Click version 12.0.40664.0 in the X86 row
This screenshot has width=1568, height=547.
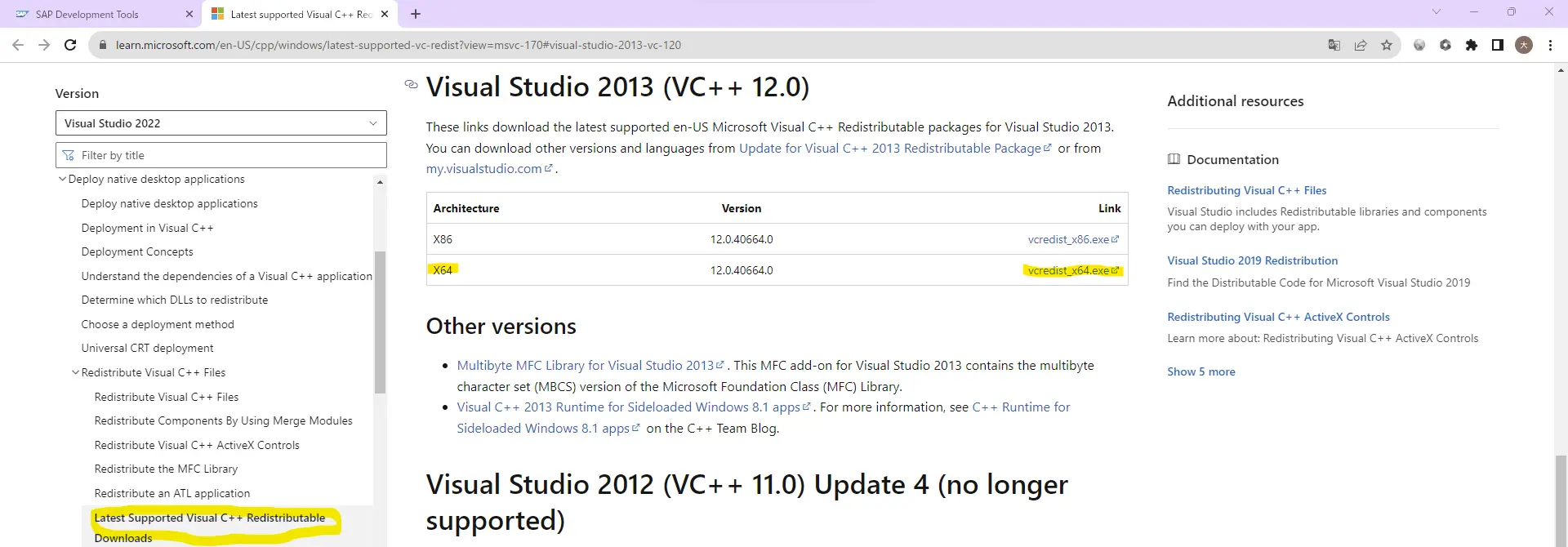tap(742, 239)
